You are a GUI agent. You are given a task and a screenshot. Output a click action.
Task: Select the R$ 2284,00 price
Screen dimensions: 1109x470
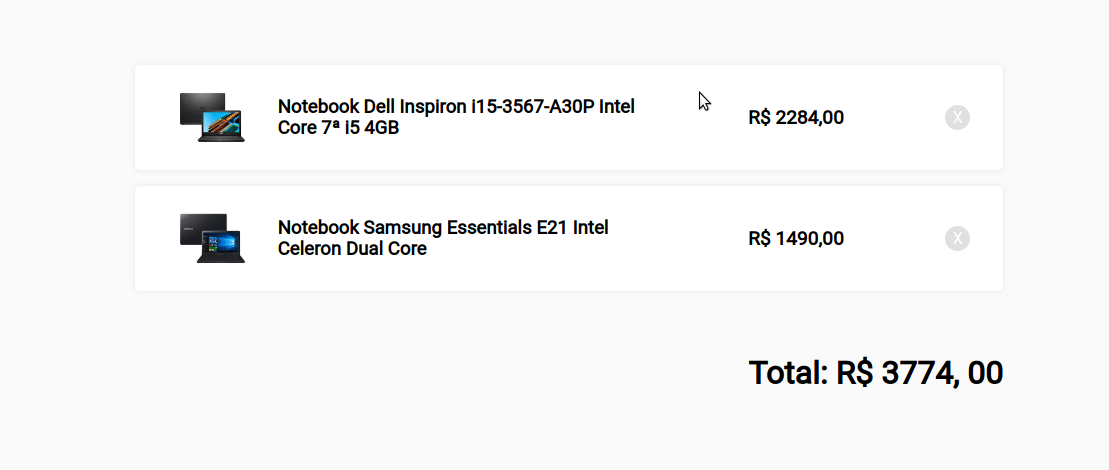pyautogui.click(x=796, y=118)
